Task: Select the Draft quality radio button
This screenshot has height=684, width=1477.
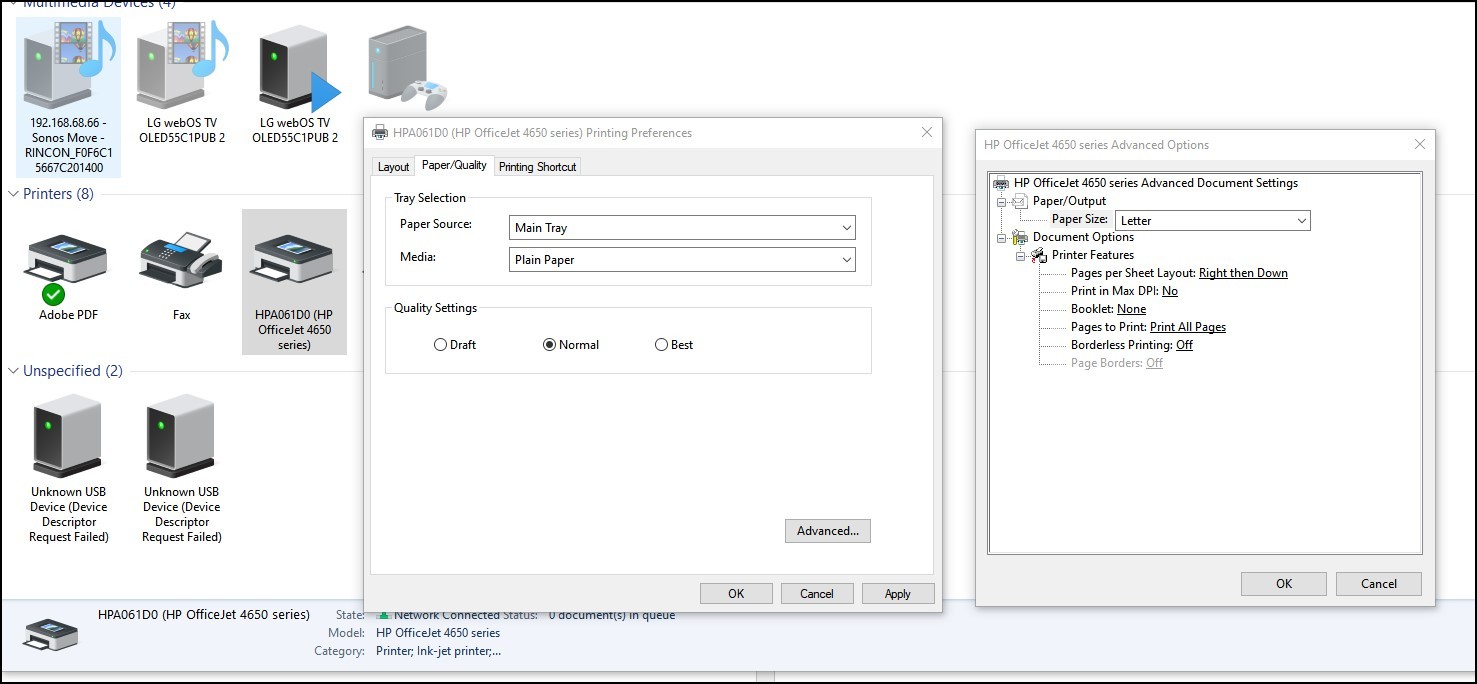Action: 441,344
